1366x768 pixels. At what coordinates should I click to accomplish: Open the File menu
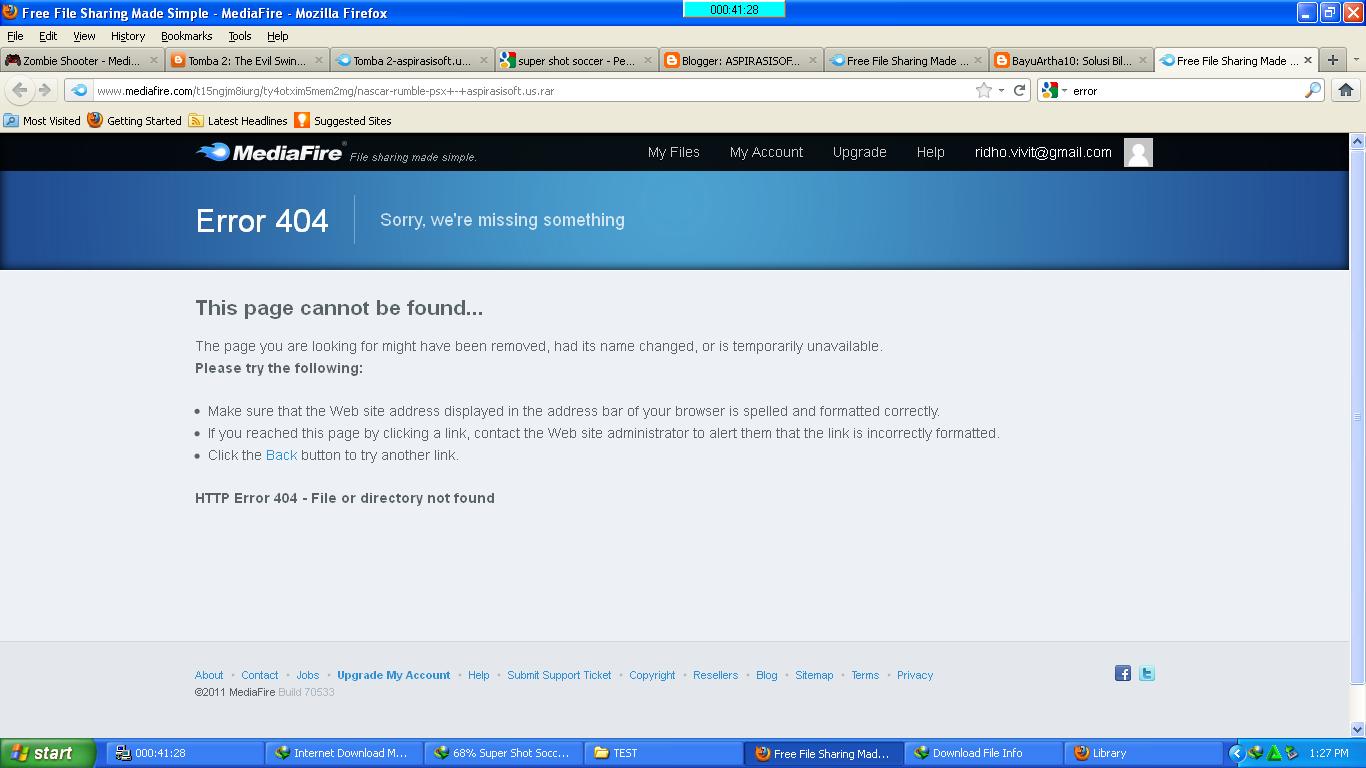pos(15,36)
